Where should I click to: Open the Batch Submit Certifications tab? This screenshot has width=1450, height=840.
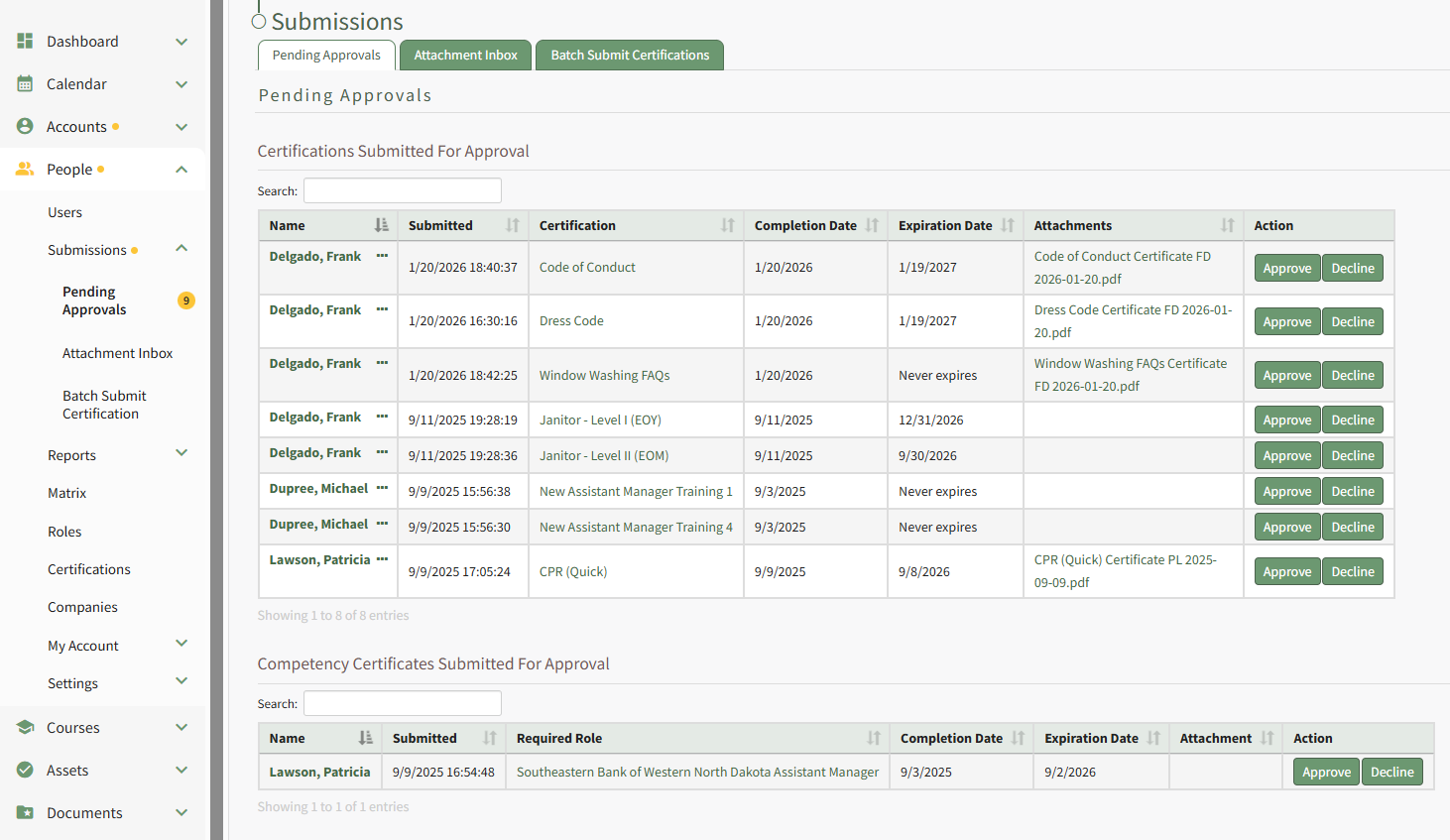tap(630, 56)
